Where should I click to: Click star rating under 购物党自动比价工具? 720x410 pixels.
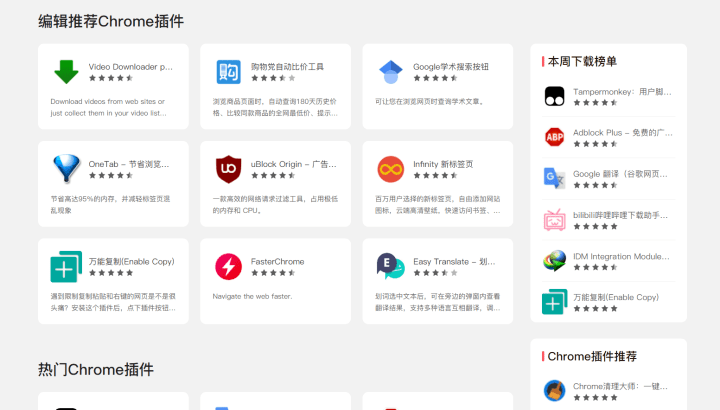273,78
